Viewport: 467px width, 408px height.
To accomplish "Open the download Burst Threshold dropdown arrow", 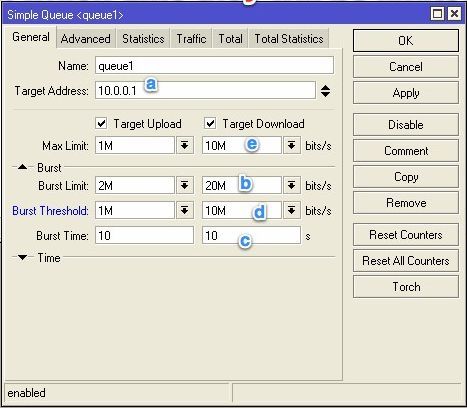I will click(292, 210).
